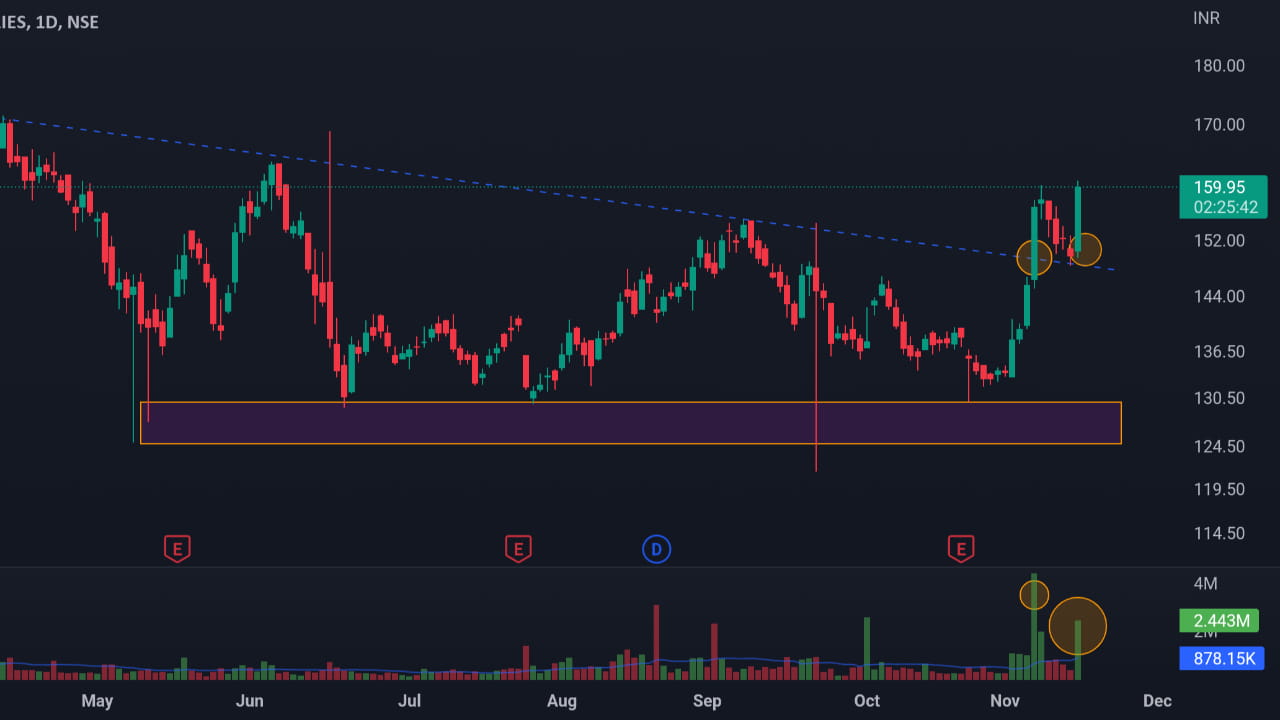Click the green 2.443M volume value
1280x720 pixels.
click(x=1221, y=621)
